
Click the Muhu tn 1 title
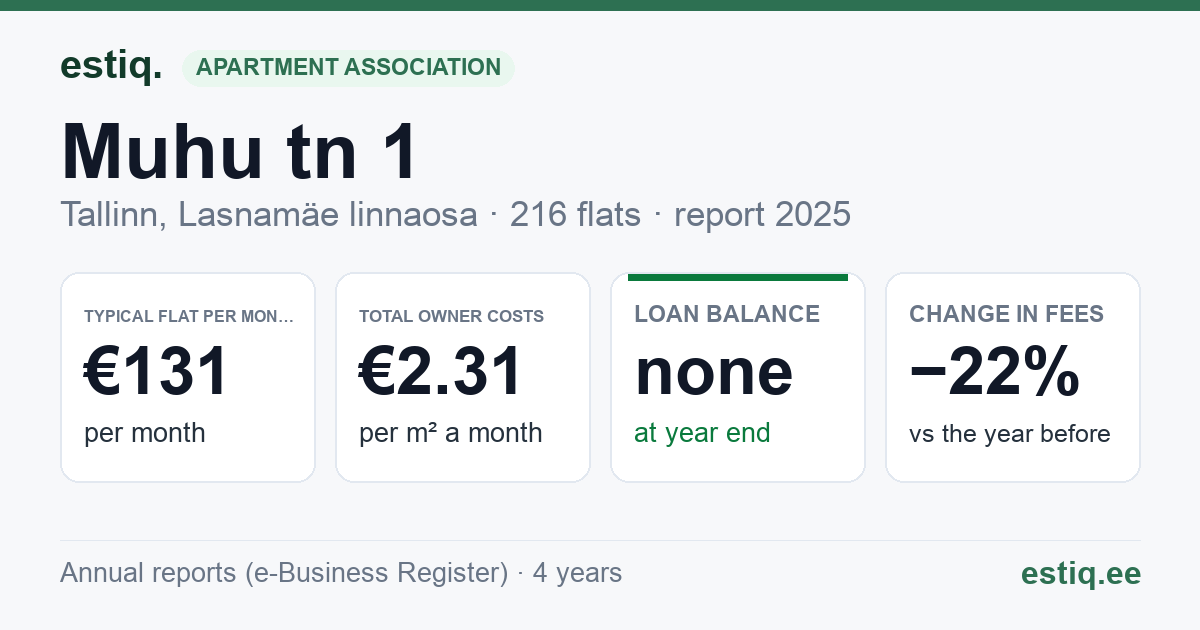(x=240, y=152)
